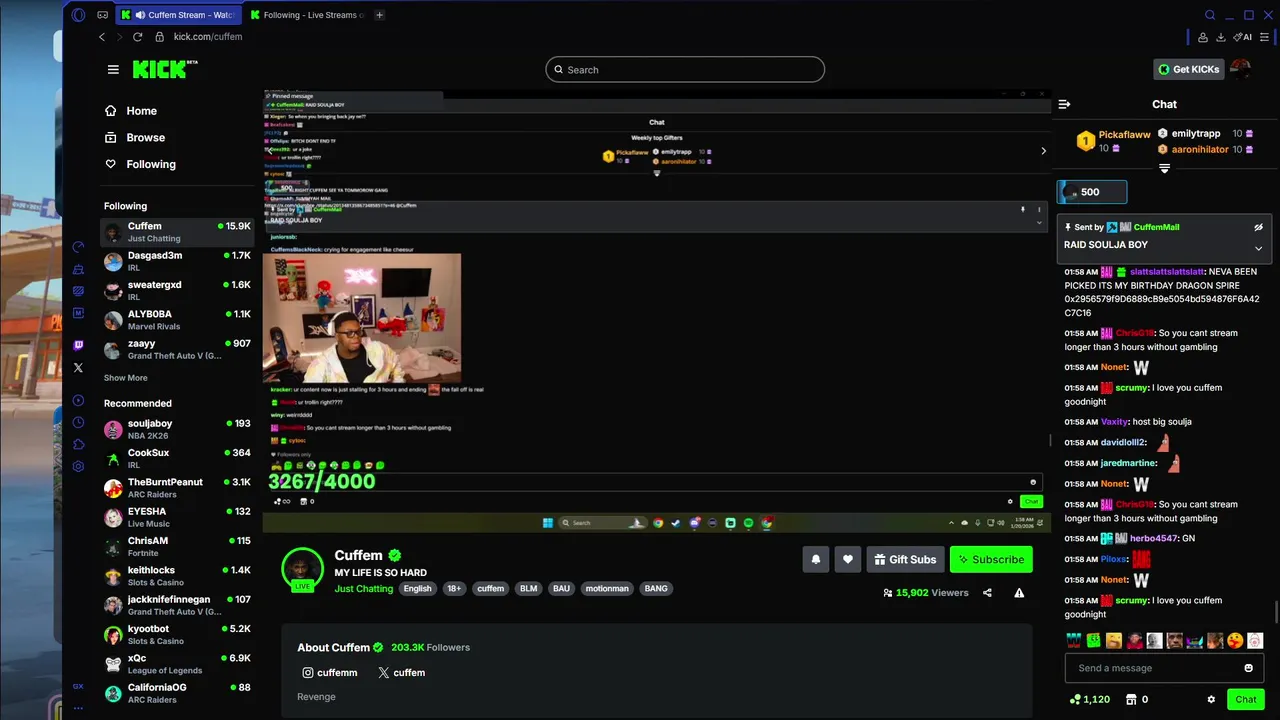Open Kick user avatar menu
Screen dimensions: 1280x720
pyautogui.click(x=1240, y=69)
